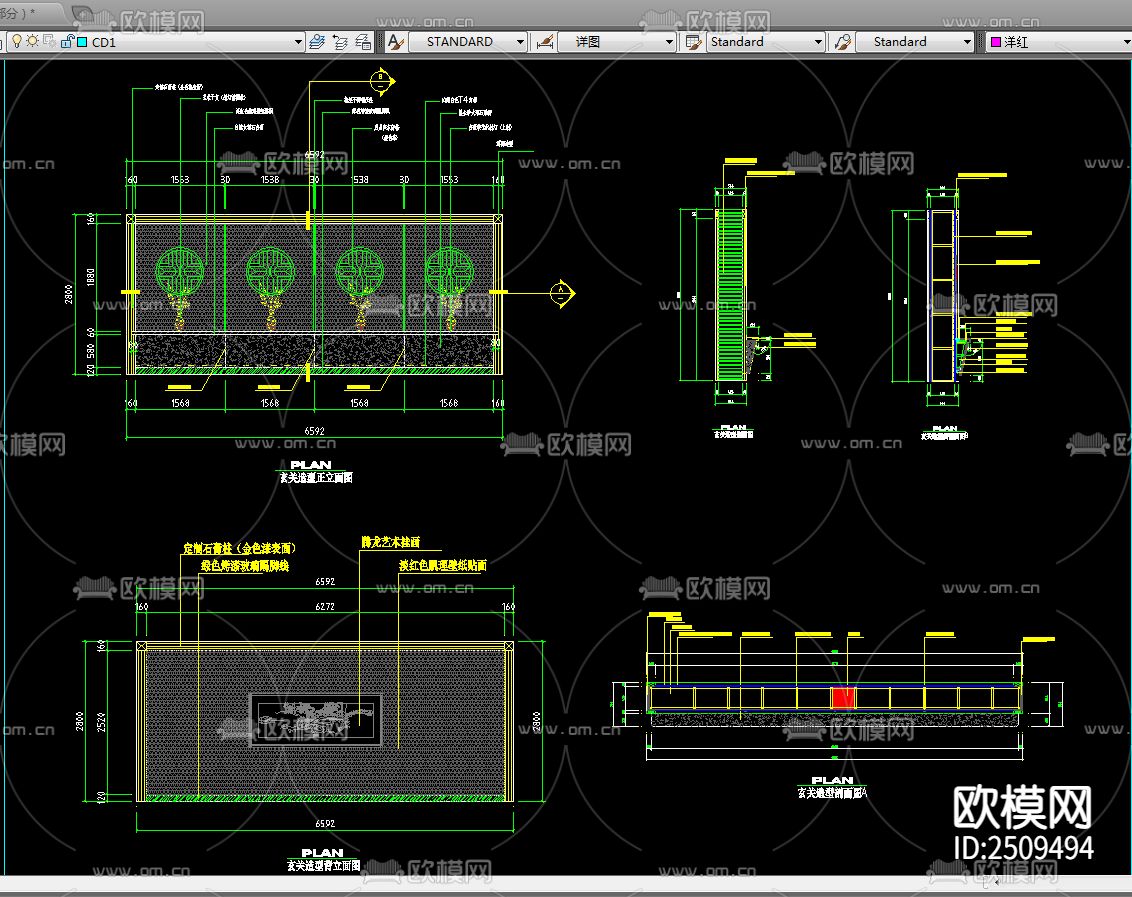Click the Layer Previous icon
1132x897 pixels.
point(340,42)
